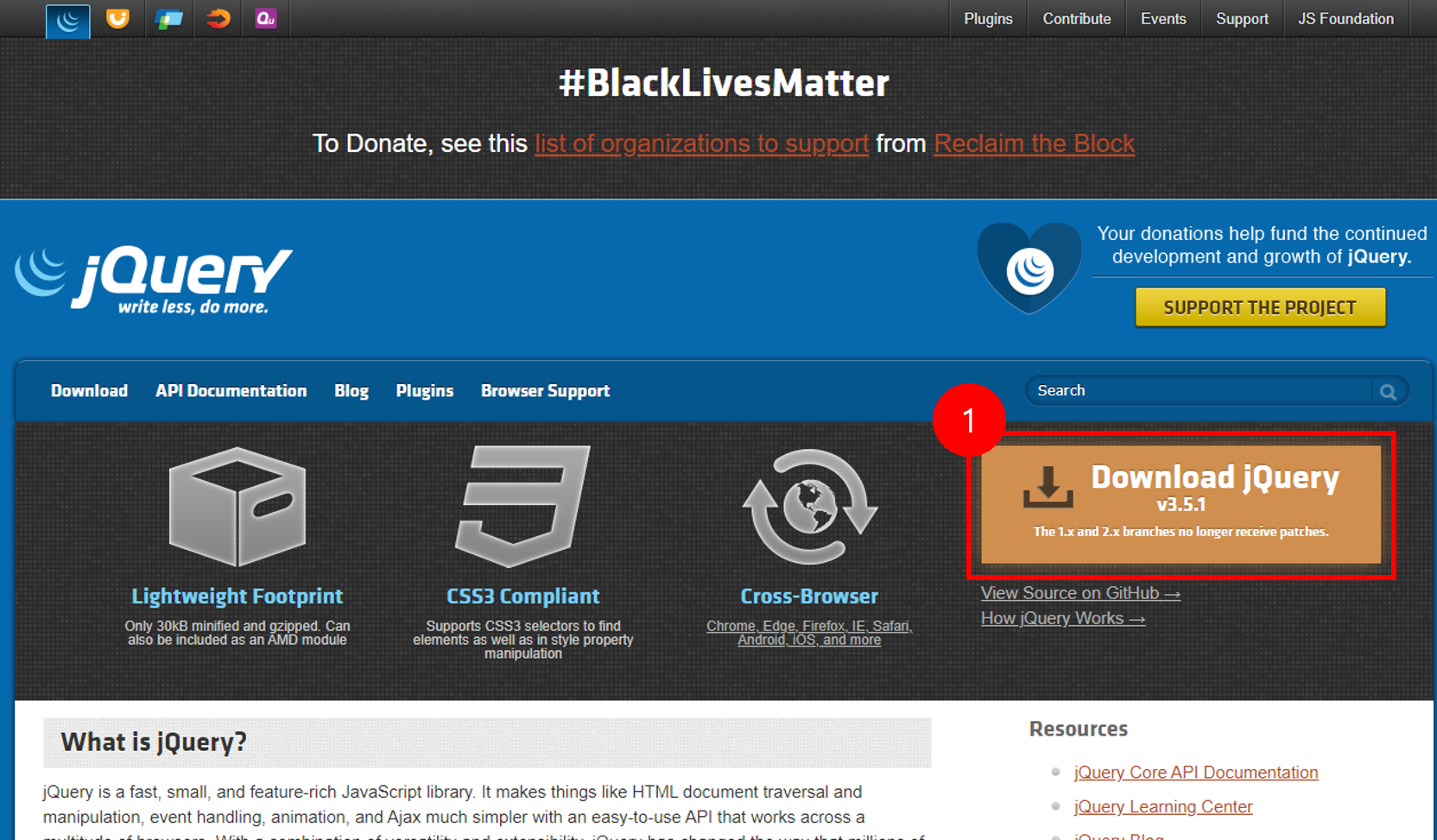
Task: Open the jQuery UI project icon
Action: click(117, 18)
